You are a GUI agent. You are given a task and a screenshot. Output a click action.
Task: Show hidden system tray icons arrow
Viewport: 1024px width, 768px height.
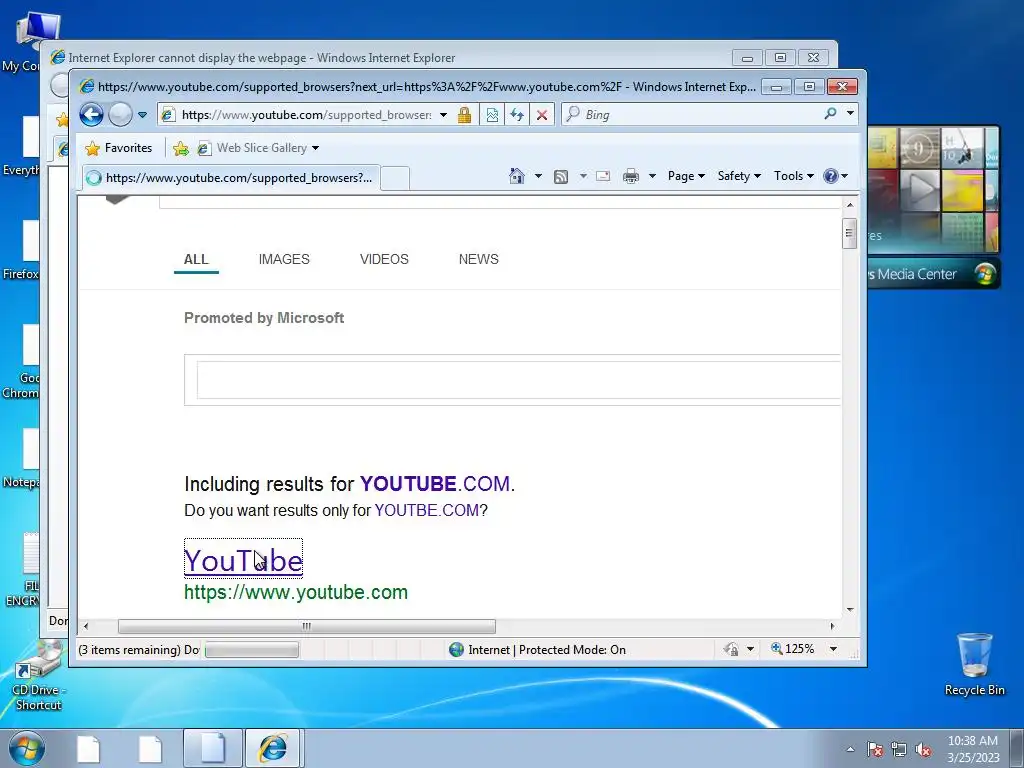[850, 749]
